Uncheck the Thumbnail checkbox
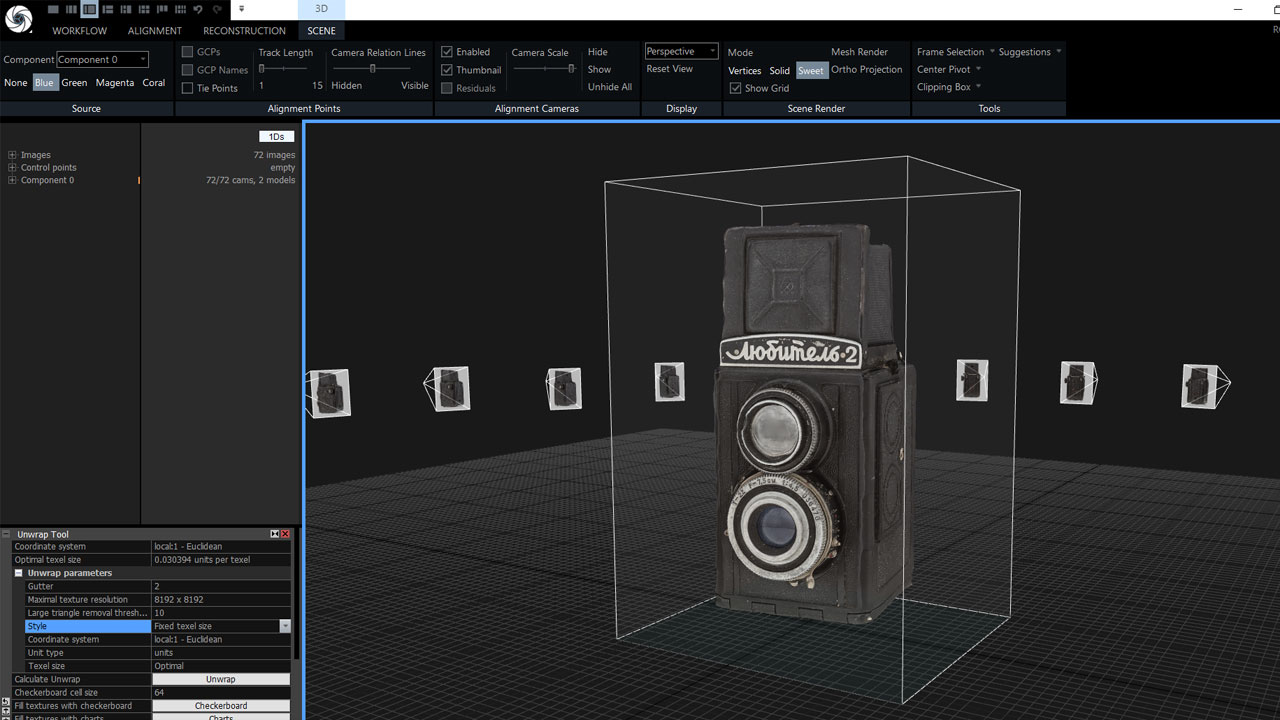This screenshot has width=1280, height=720. 447,70
